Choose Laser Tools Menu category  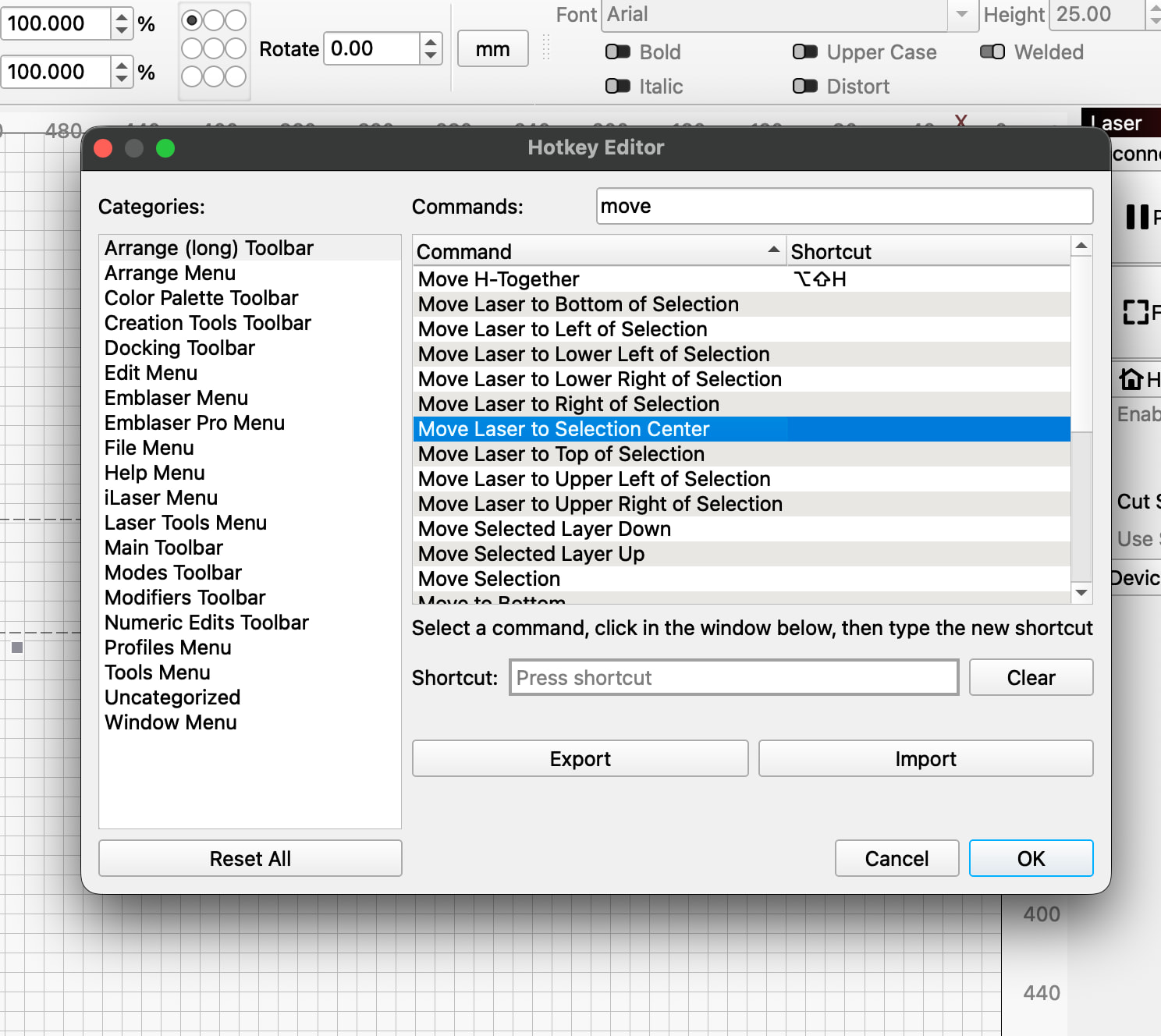tap(186, 523)
